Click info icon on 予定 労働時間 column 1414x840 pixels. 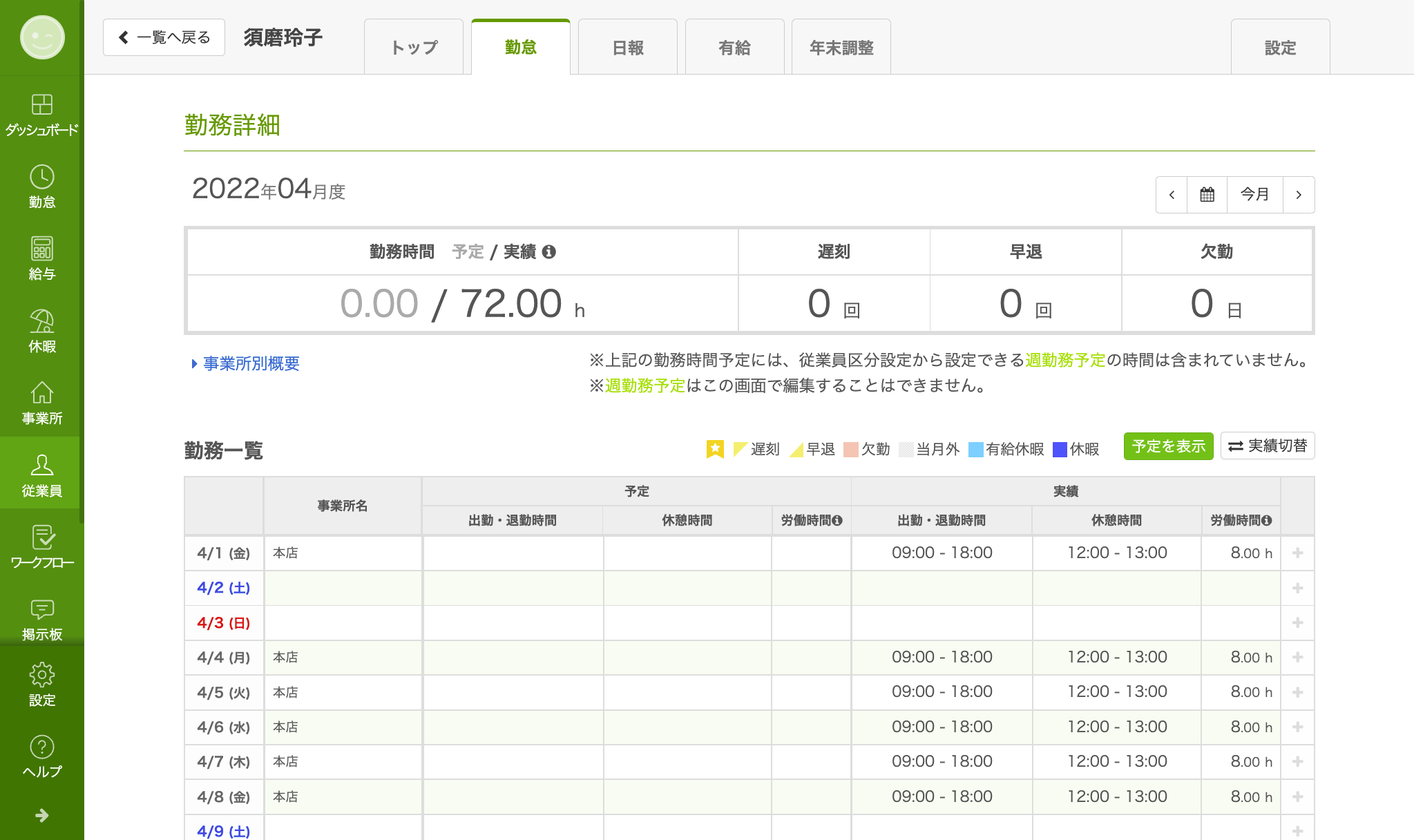[x=837, y=520]
